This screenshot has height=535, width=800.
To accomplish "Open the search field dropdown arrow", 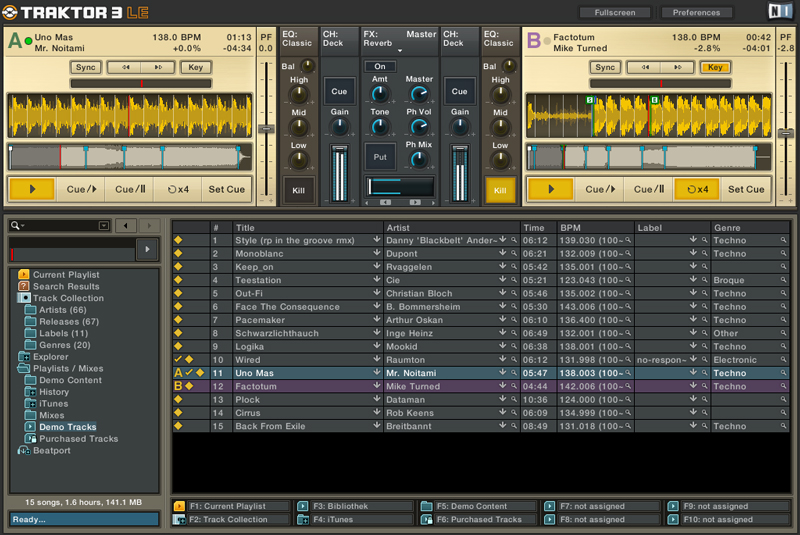I will point(103,226).
